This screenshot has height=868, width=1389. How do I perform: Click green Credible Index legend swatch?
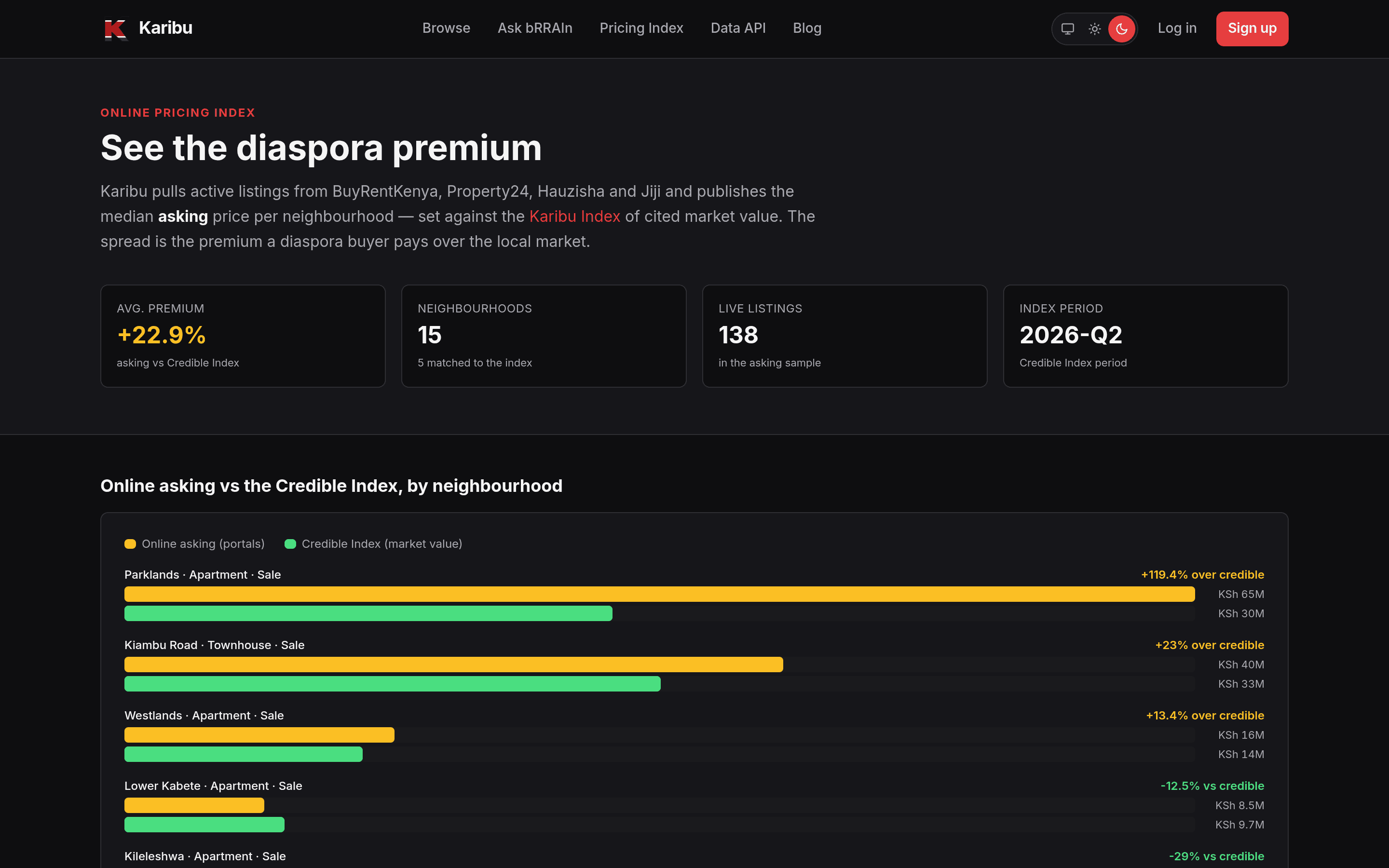(x=290, y=543)
